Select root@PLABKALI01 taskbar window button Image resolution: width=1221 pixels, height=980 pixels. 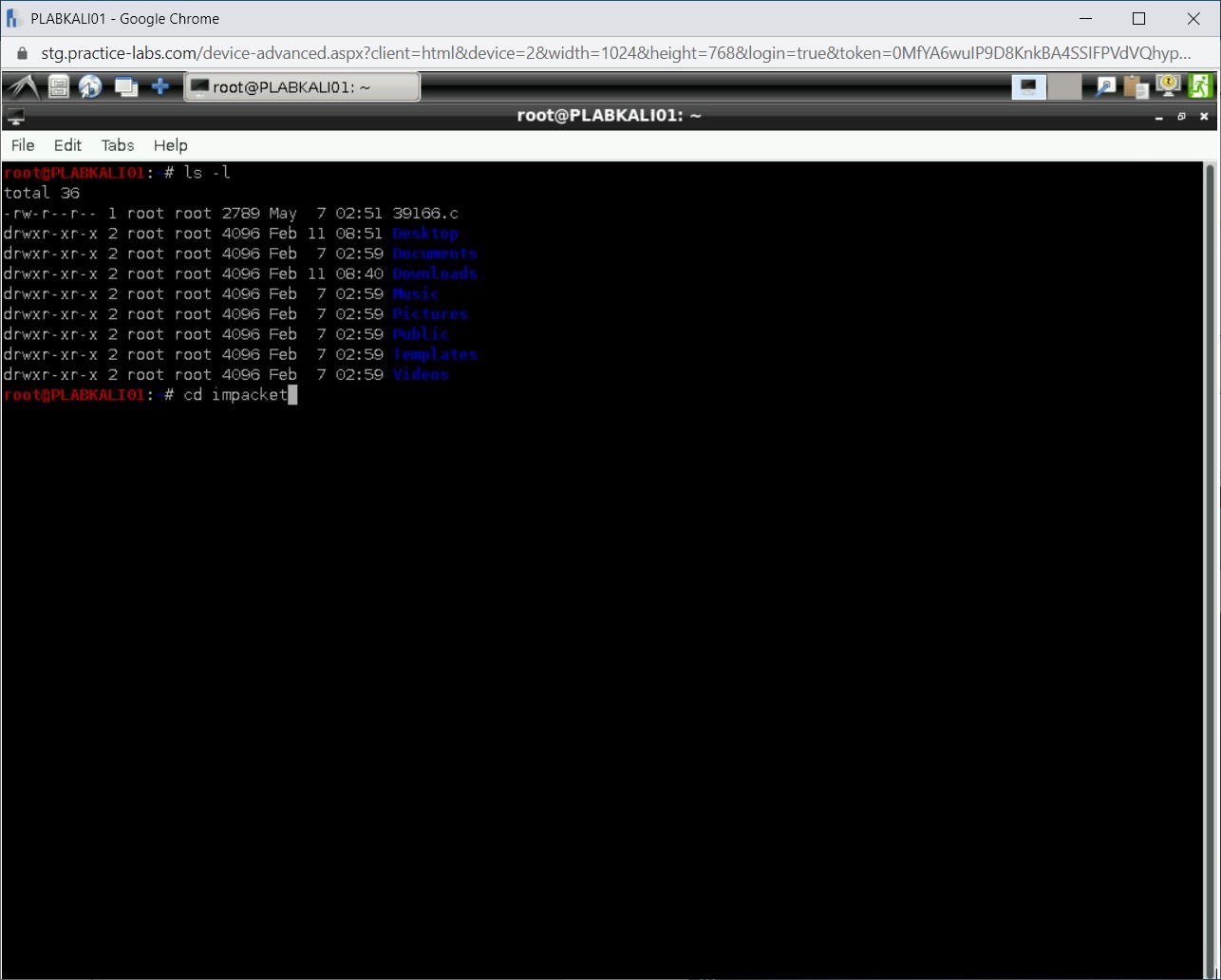click(301, 87)
